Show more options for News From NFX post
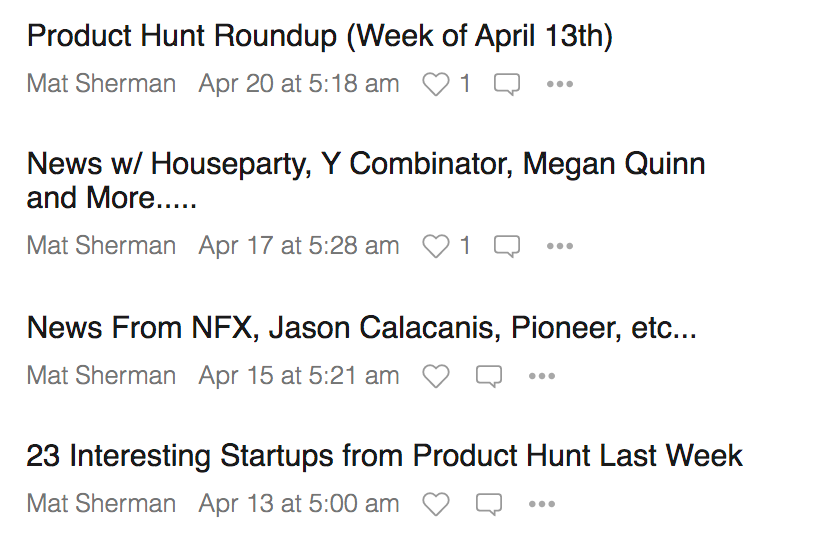 coord(541,376)
